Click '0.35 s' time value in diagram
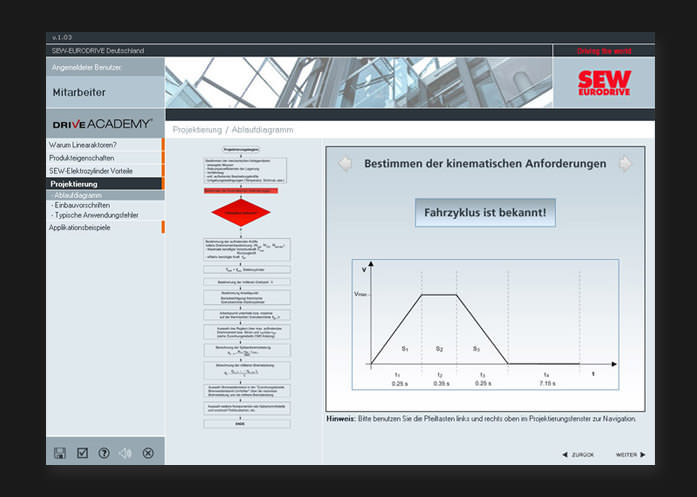This screenshot has width=697, height=497. coord(441,383)
